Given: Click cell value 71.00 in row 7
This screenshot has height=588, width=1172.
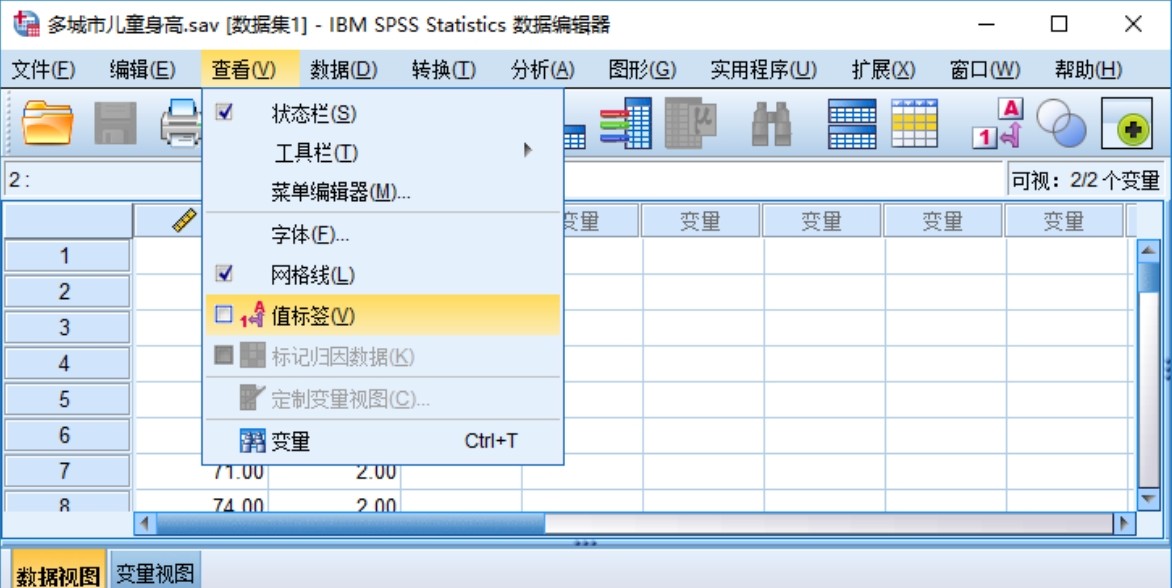Looking at the screenshot, I should tap(238, 472).
